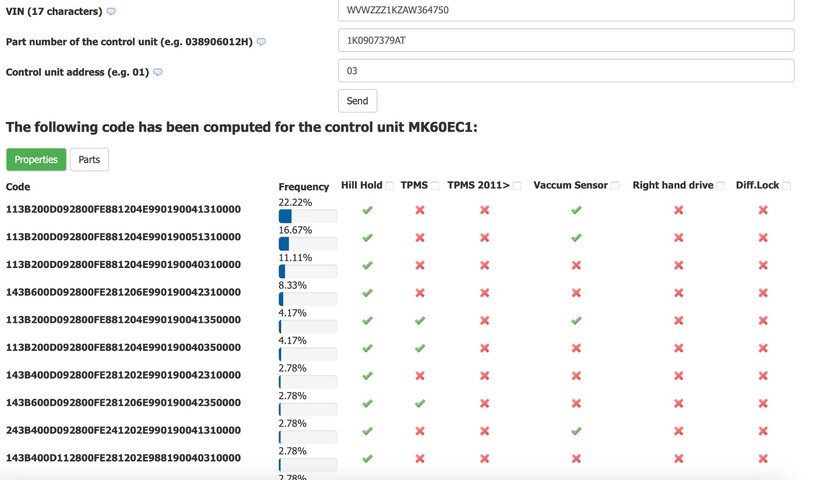Toggle the Diff.Lock checkbox
The height and width of the screenshot is (480, 824).
pos(787,186)
